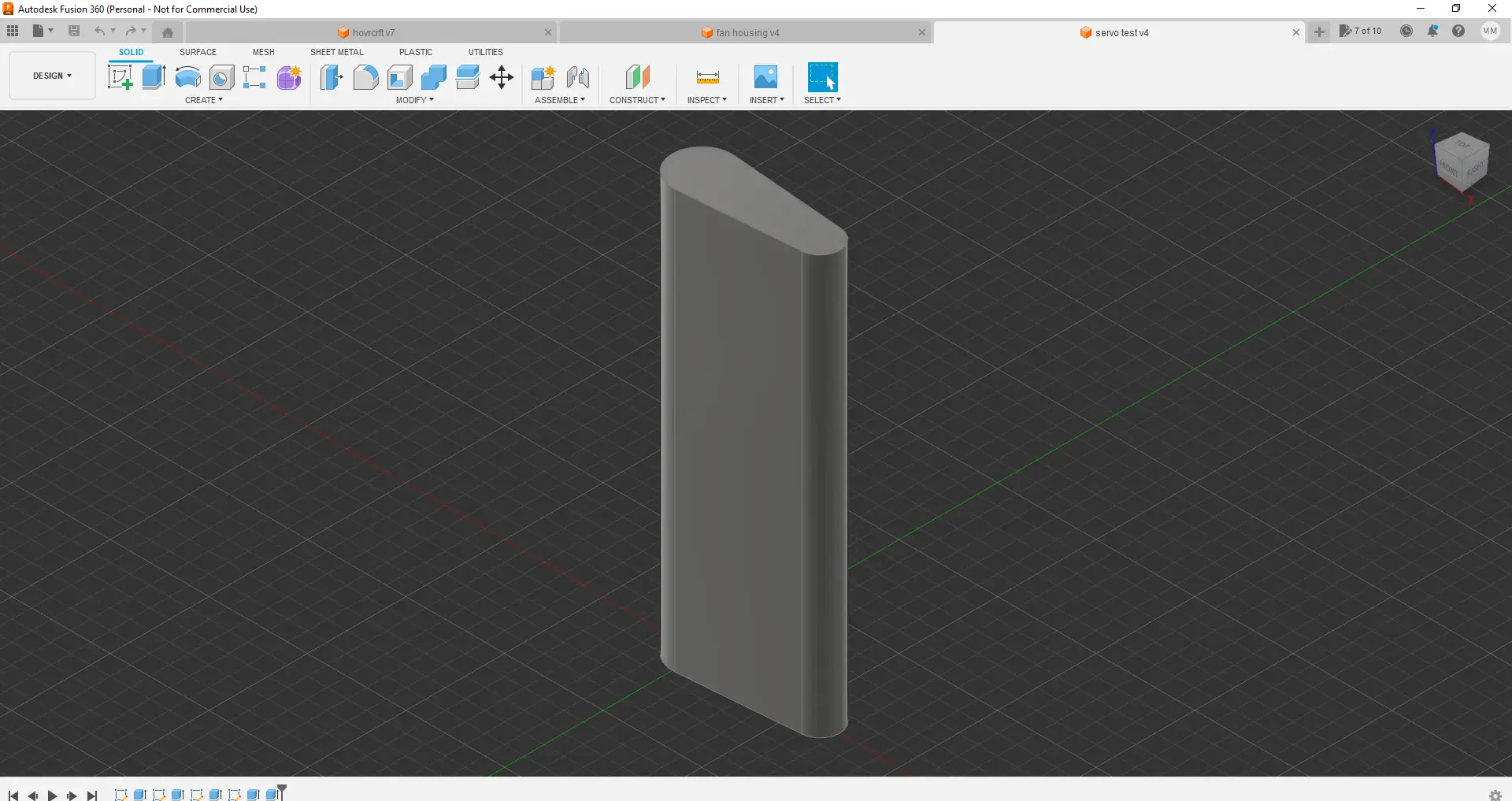Click the Measure tool icon
Viewport: 1512px width, 801px height.
click(707, 77)
